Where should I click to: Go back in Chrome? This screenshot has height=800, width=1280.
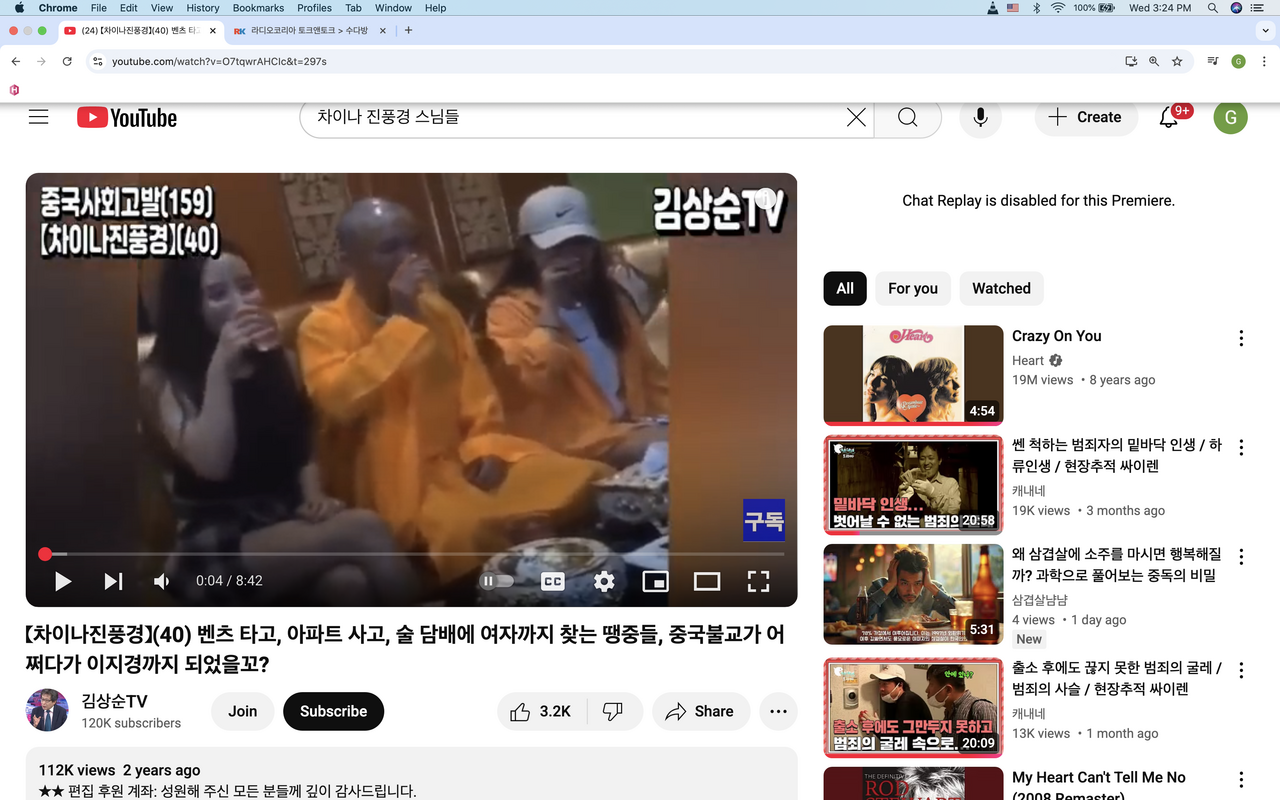(16, 61)
